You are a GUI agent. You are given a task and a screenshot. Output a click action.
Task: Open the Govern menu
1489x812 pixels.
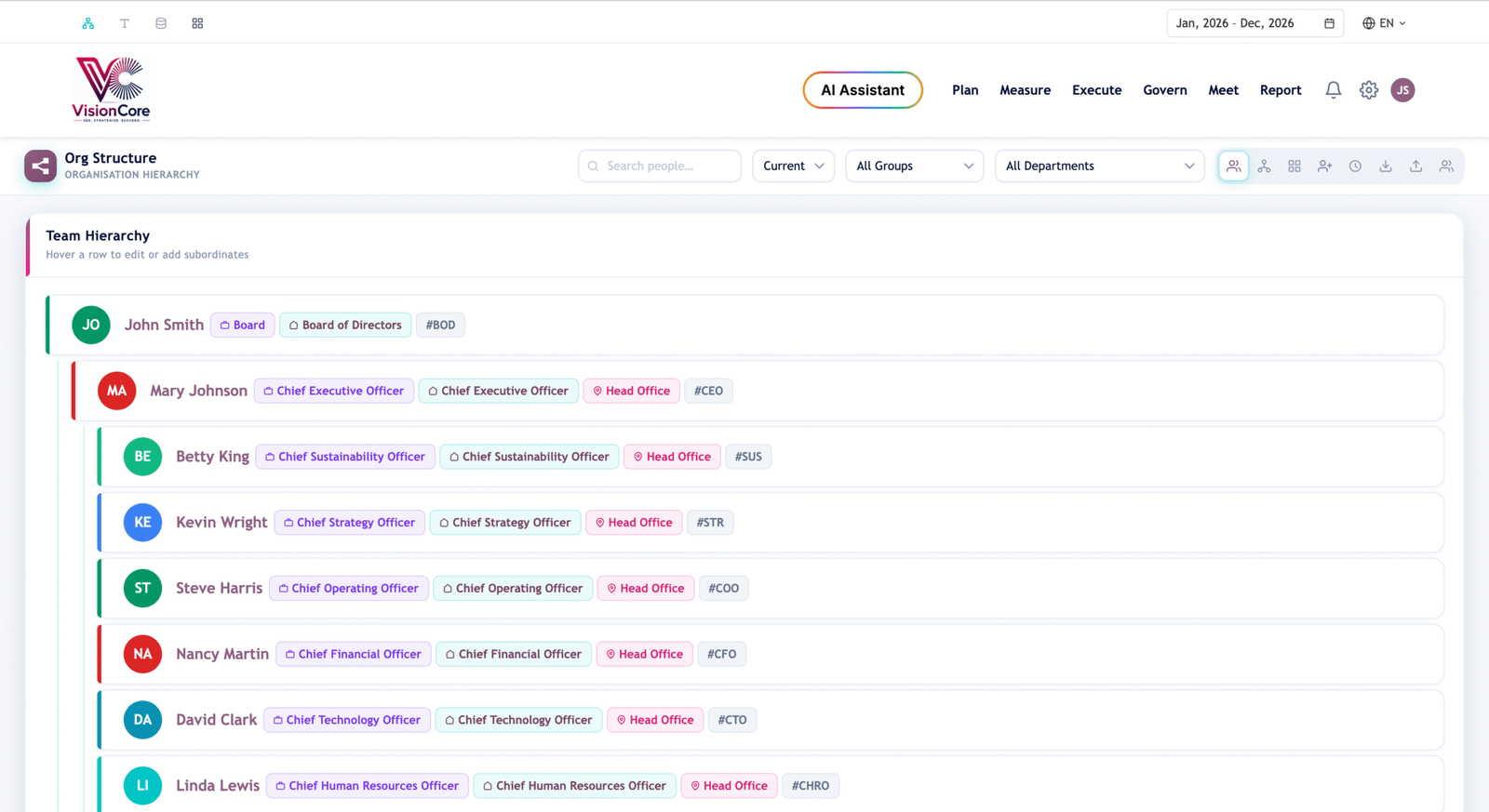pos(1164,90)
